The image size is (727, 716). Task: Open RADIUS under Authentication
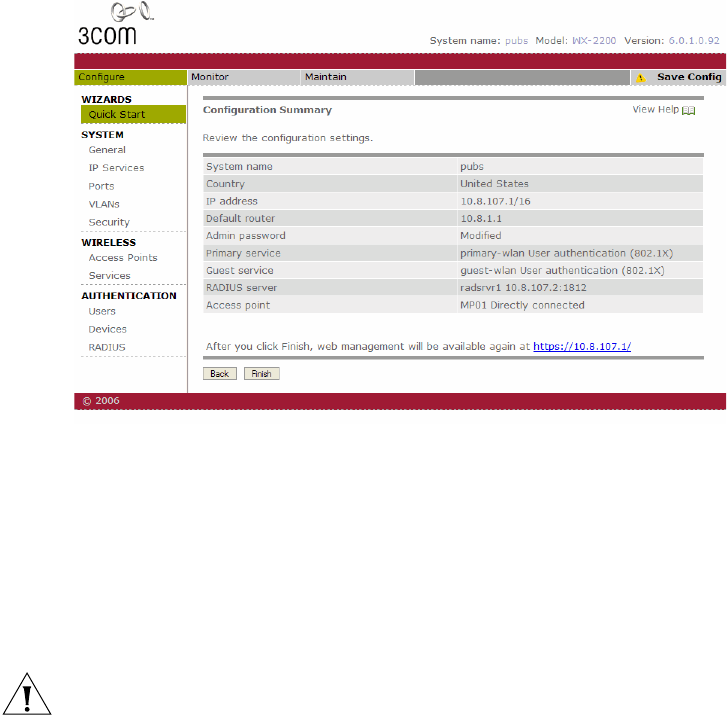click(107, 347)
